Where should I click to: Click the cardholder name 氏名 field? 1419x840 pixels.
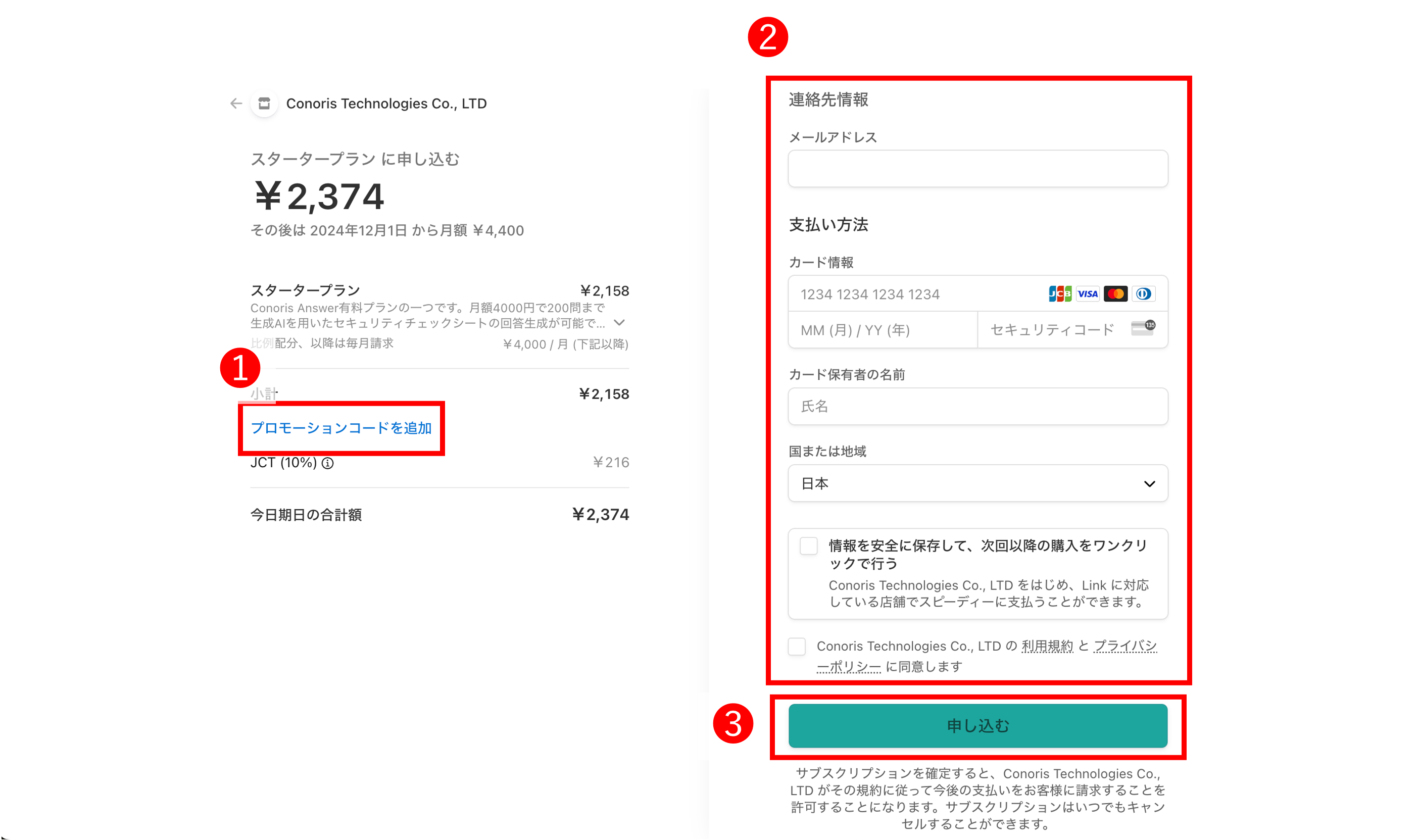(977, 407)
